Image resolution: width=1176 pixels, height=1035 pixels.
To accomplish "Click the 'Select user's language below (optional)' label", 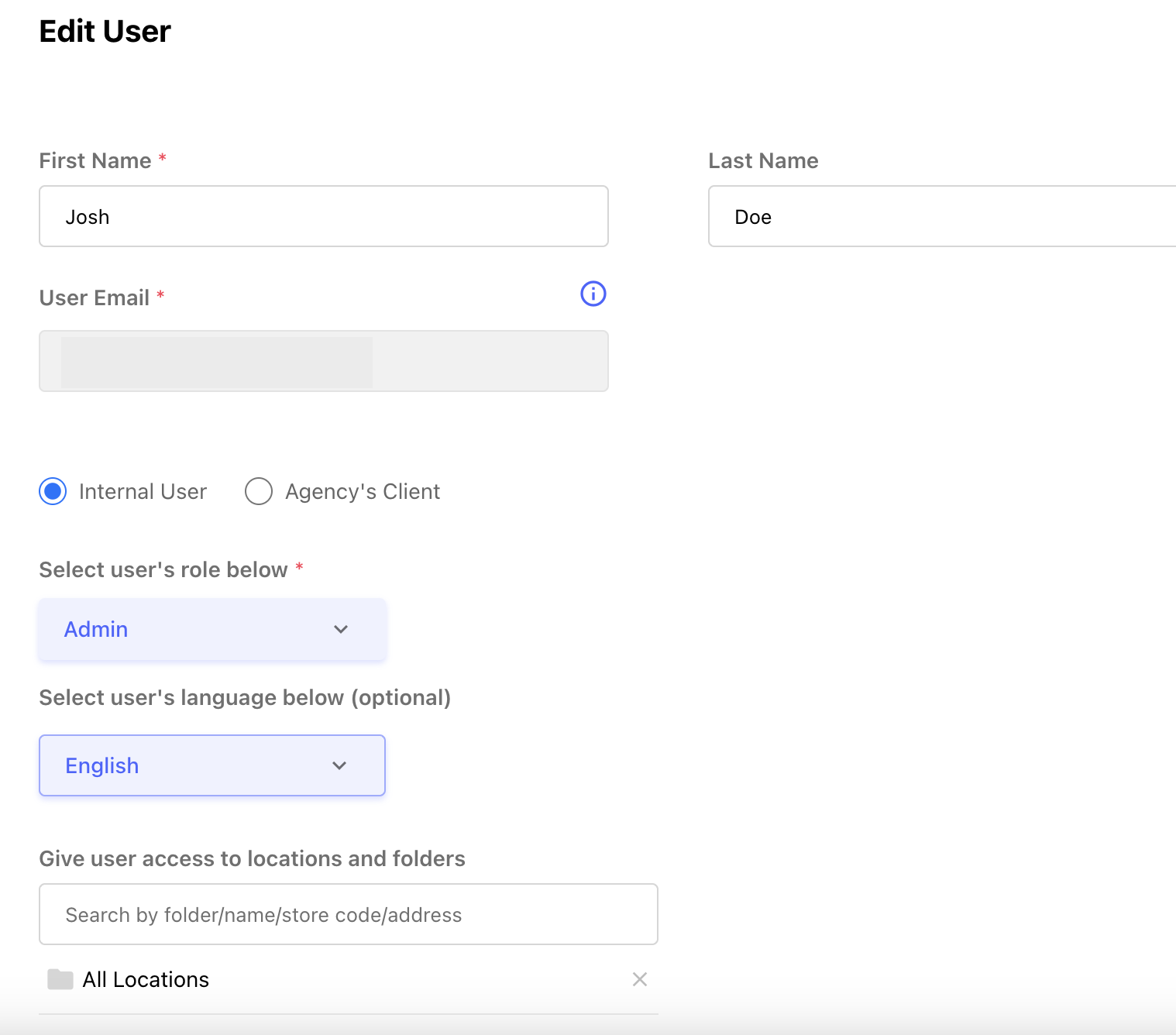I will 245,697.
